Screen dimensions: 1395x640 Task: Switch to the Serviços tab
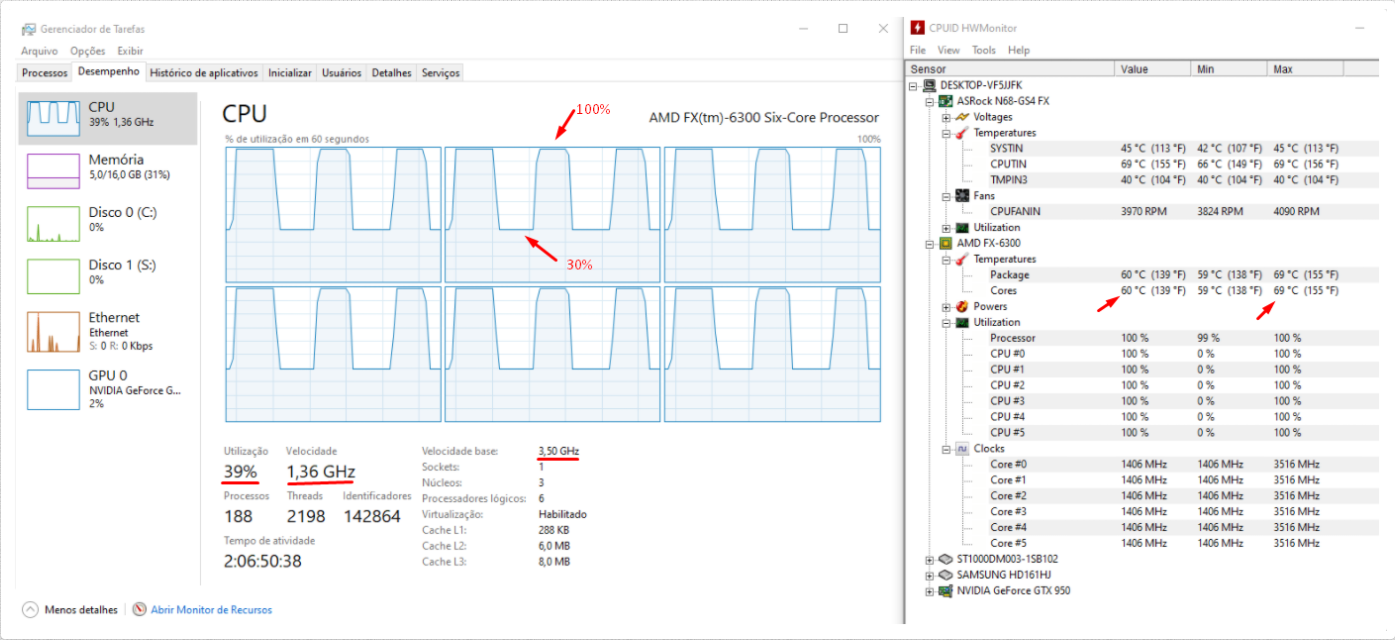[x=441, y=73]
